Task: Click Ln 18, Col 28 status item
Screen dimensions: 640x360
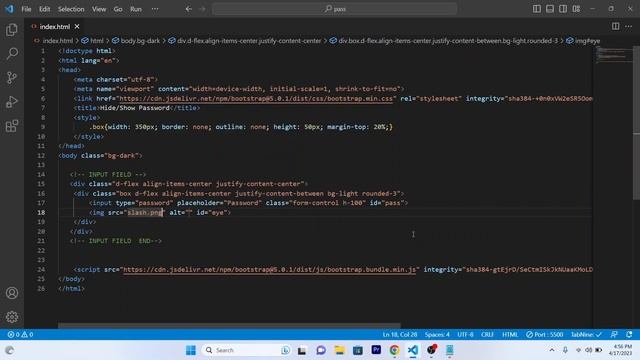Action: pyautogui.click(x=400, y=334)
